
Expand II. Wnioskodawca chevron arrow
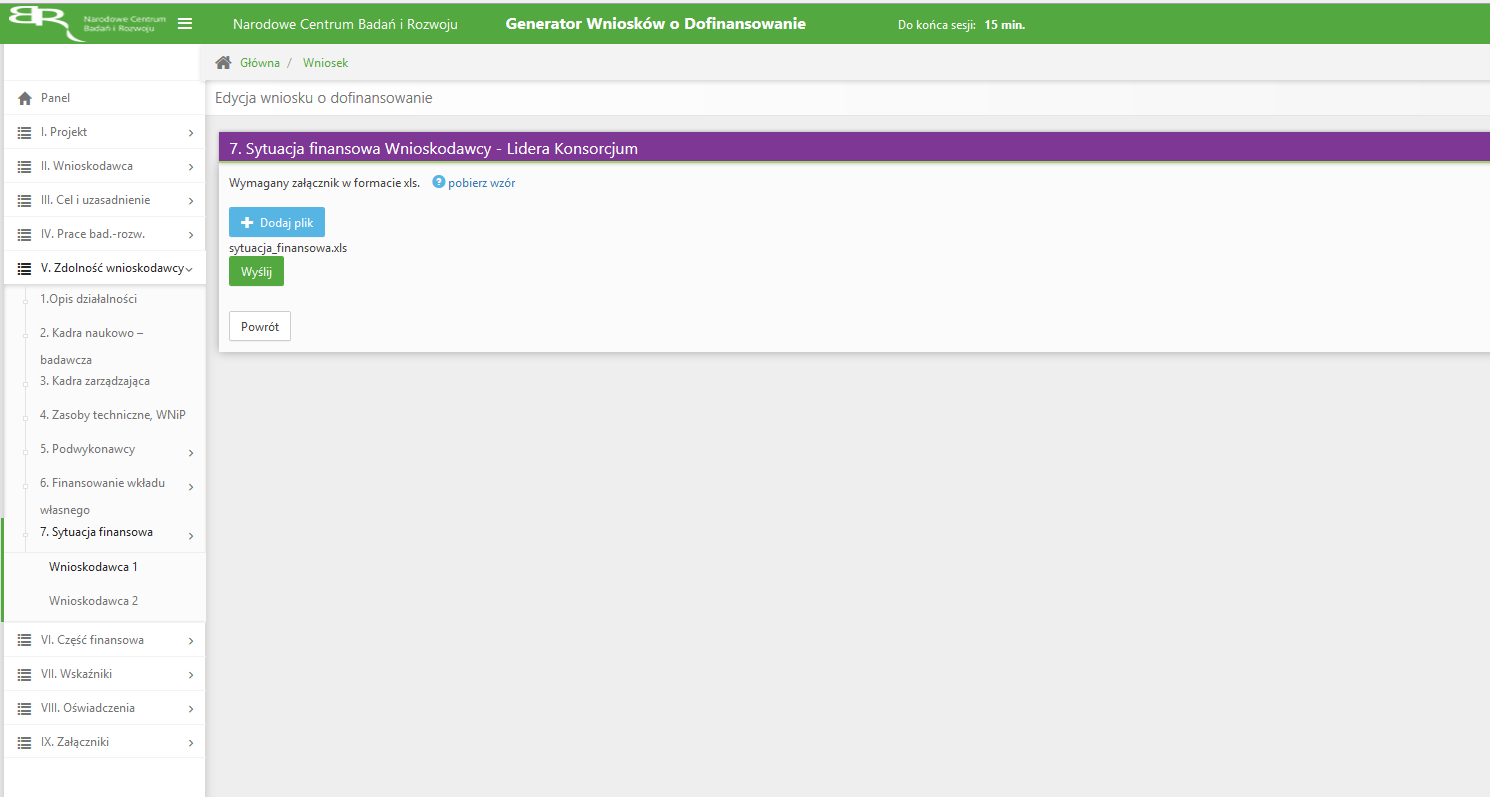tap(190, 167)
